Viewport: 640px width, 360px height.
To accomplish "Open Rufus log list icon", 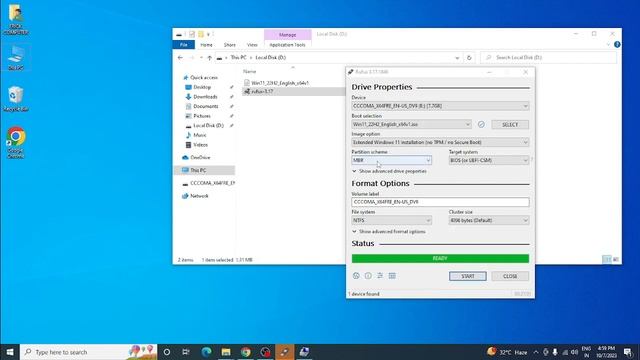I will pyautogui.click(x=392, y=276).
